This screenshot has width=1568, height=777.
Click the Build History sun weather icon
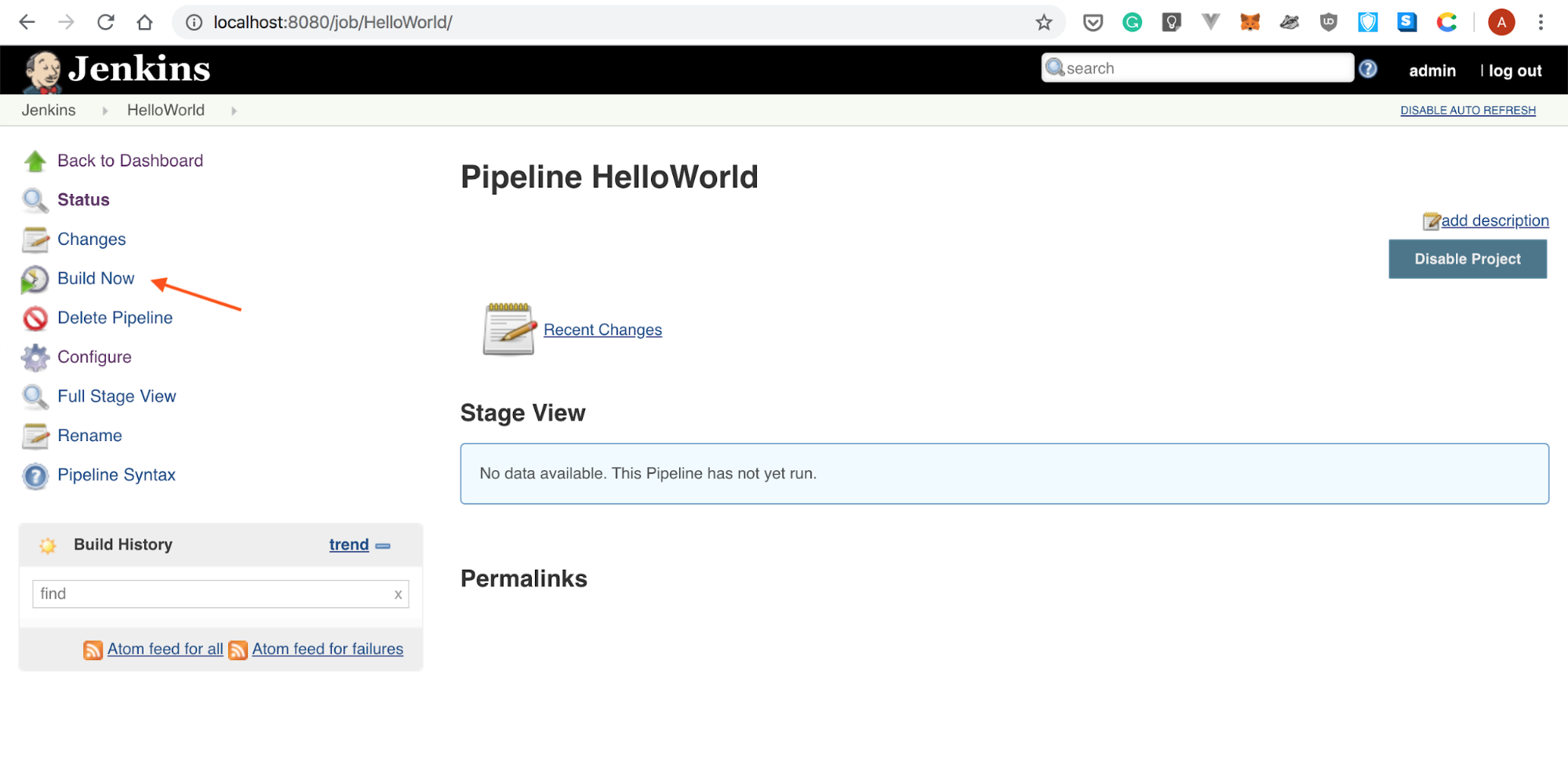(x=48, y=546)
